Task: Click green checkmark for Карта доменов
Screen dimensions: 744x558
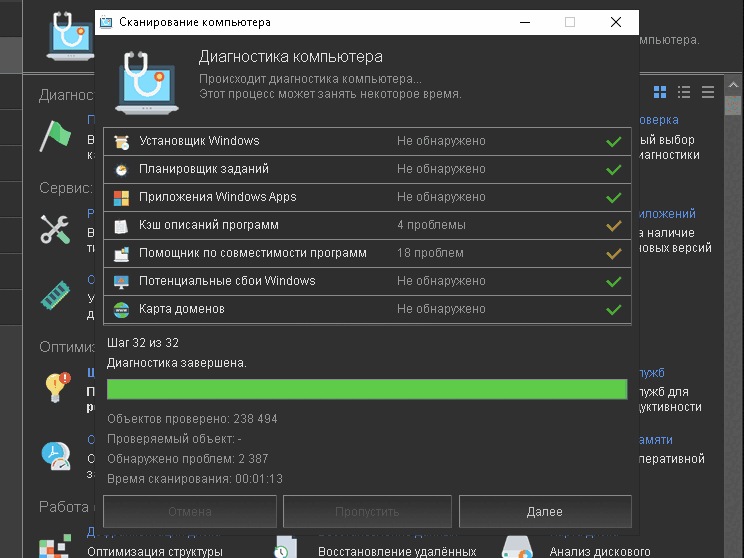Action: (614, 309)
